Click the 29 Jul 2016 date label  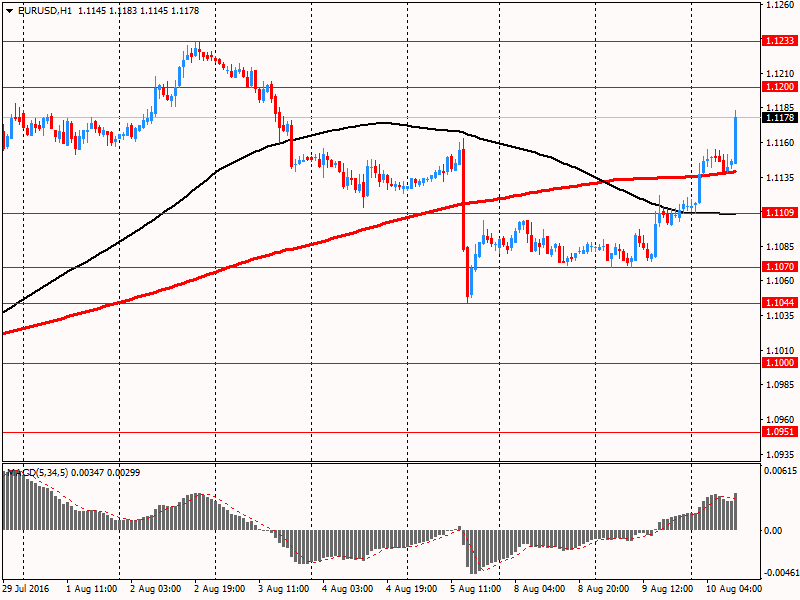point(26,589)
